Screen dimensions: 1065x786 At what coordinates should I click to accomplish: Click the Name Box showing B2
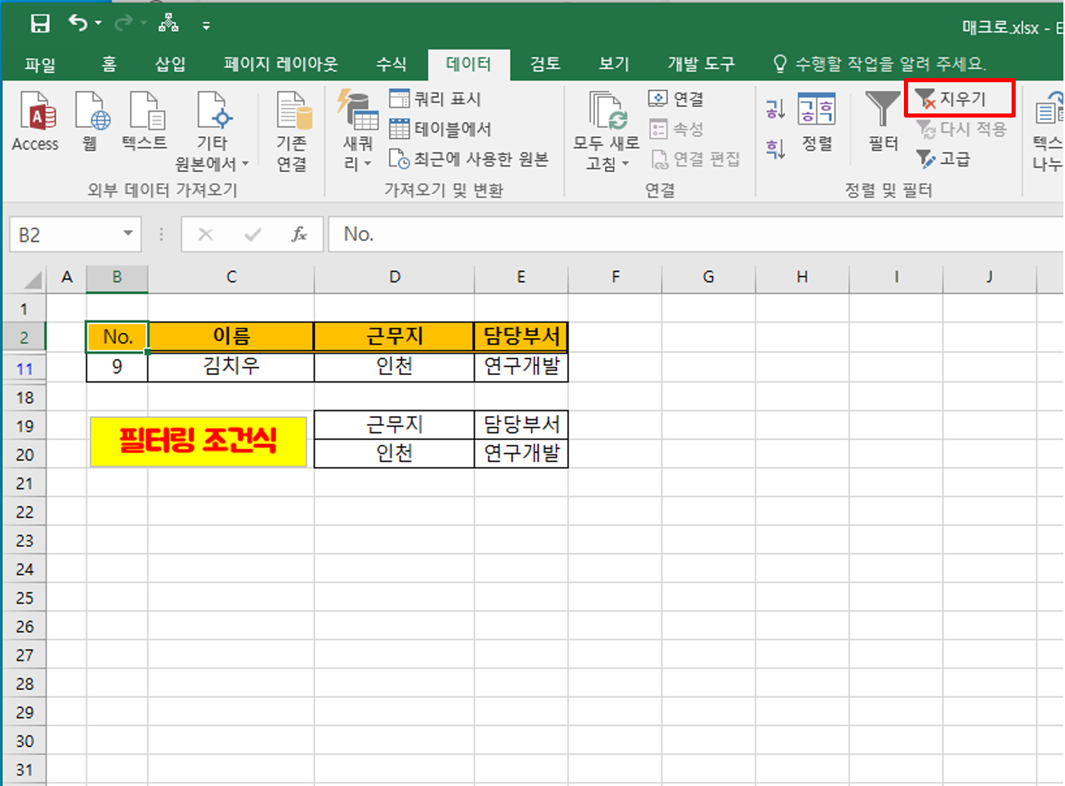pos(65,235)
